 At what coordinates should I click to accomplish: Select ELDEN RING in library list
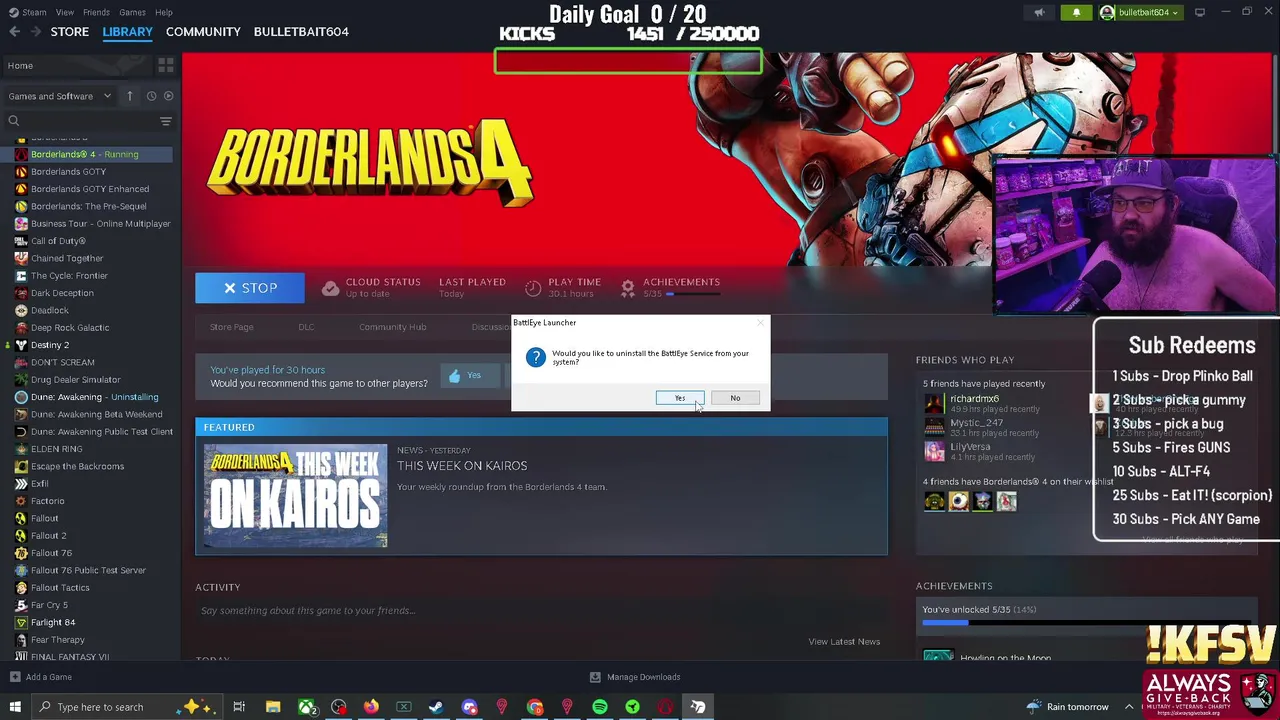click(x=57, y=449)
